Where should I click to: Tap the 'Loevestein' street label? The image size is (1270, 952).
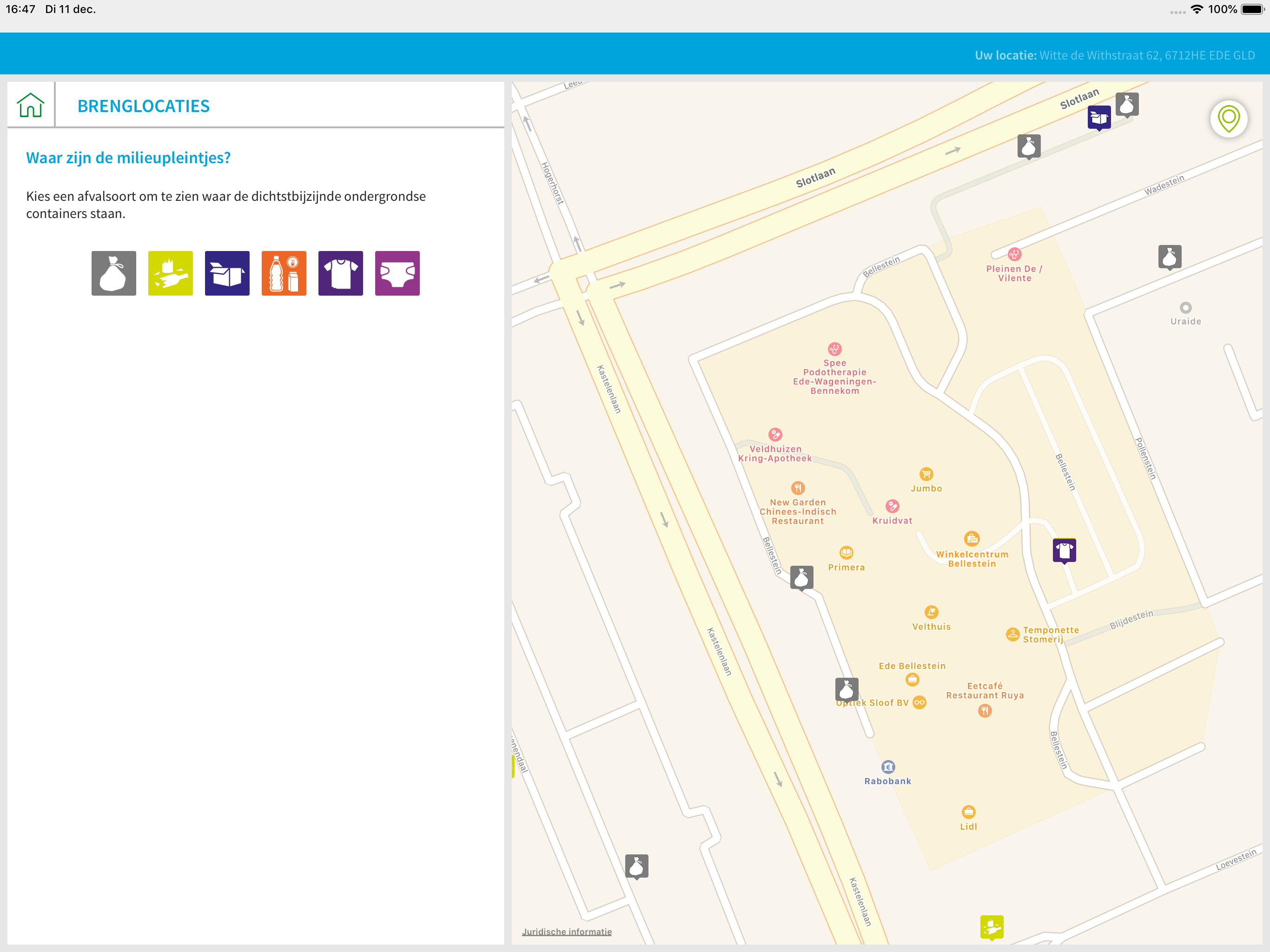coord(1236,859)
